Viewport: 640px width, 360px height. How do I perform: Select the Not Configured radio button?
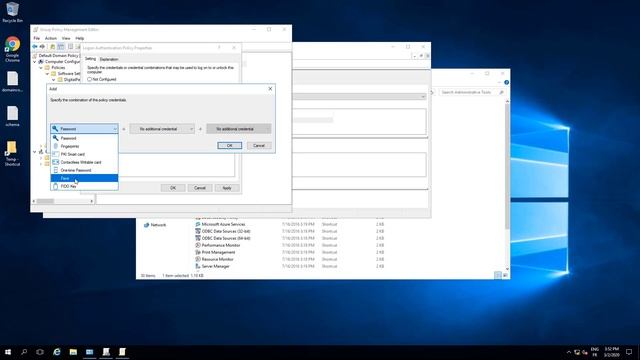pos(89,79)
